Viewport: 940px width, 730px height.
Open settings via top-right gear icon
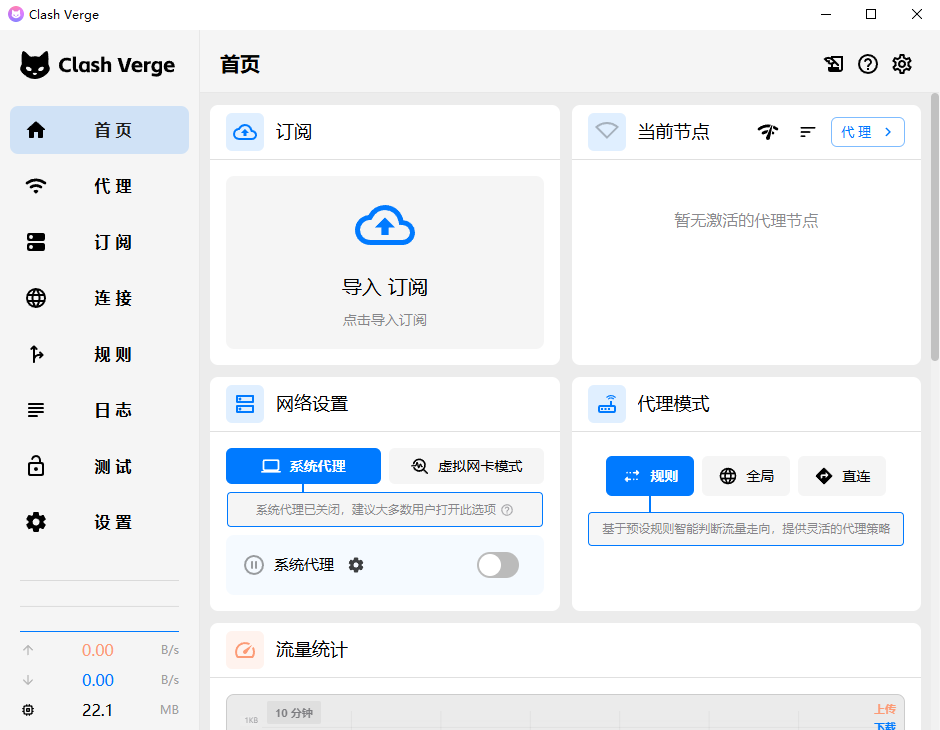902,64
